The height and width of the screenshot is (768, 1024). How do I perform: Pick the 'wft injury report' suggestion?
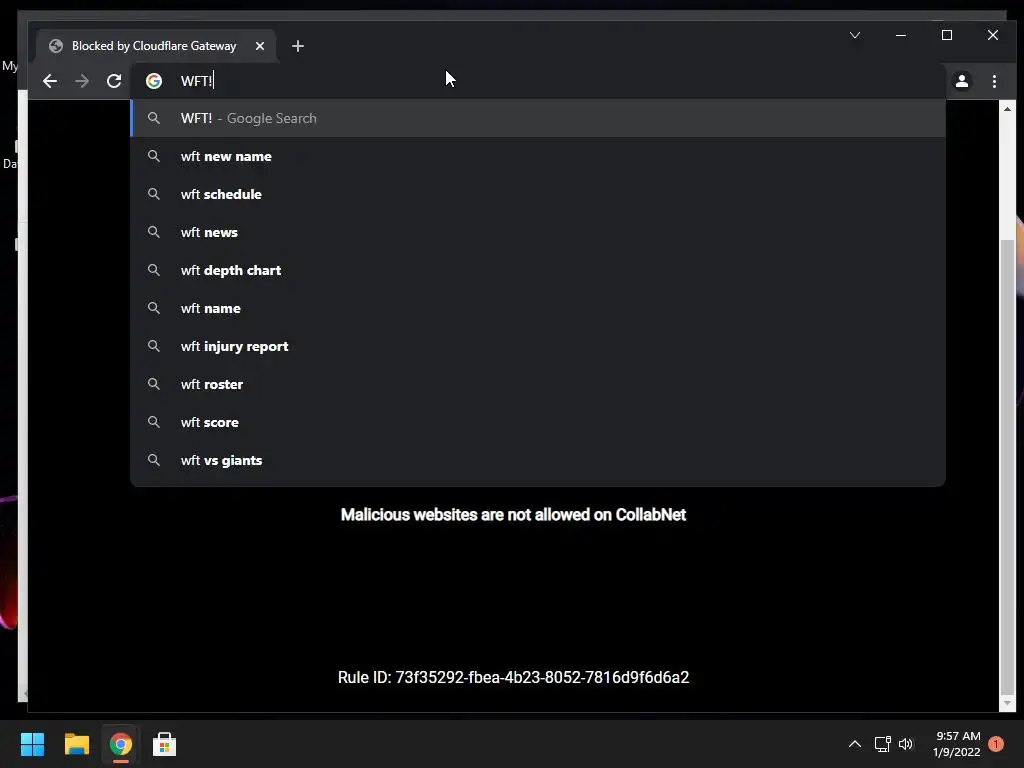click(538, 346)
